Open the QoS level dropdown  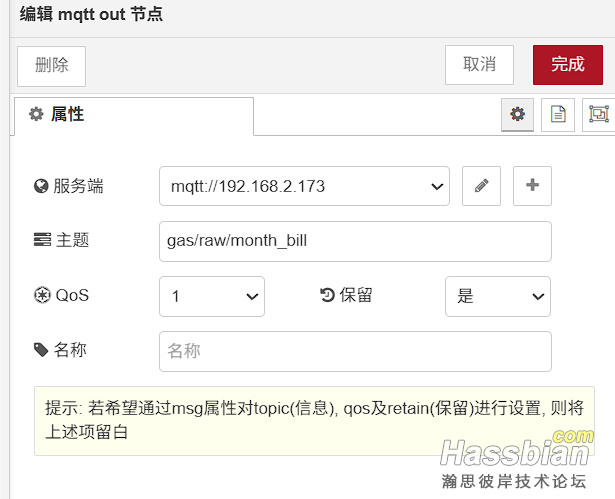212,296
